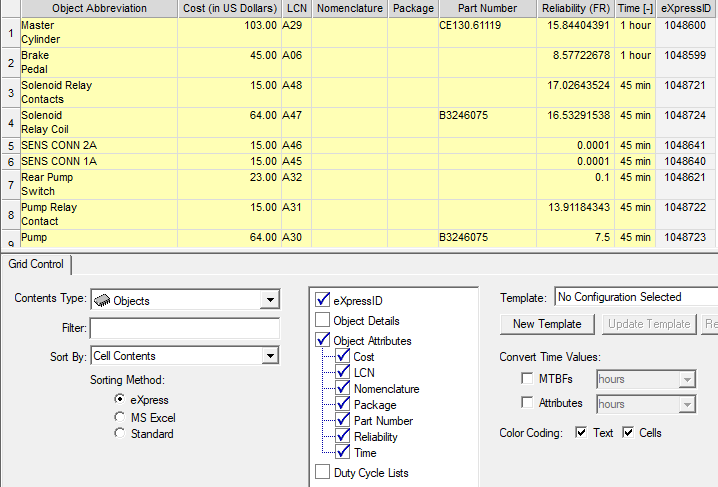The height and width of the screenshot is (487, 718).
Task: Click the Reliability (FR) column header
Action: [x=576, y=8]
